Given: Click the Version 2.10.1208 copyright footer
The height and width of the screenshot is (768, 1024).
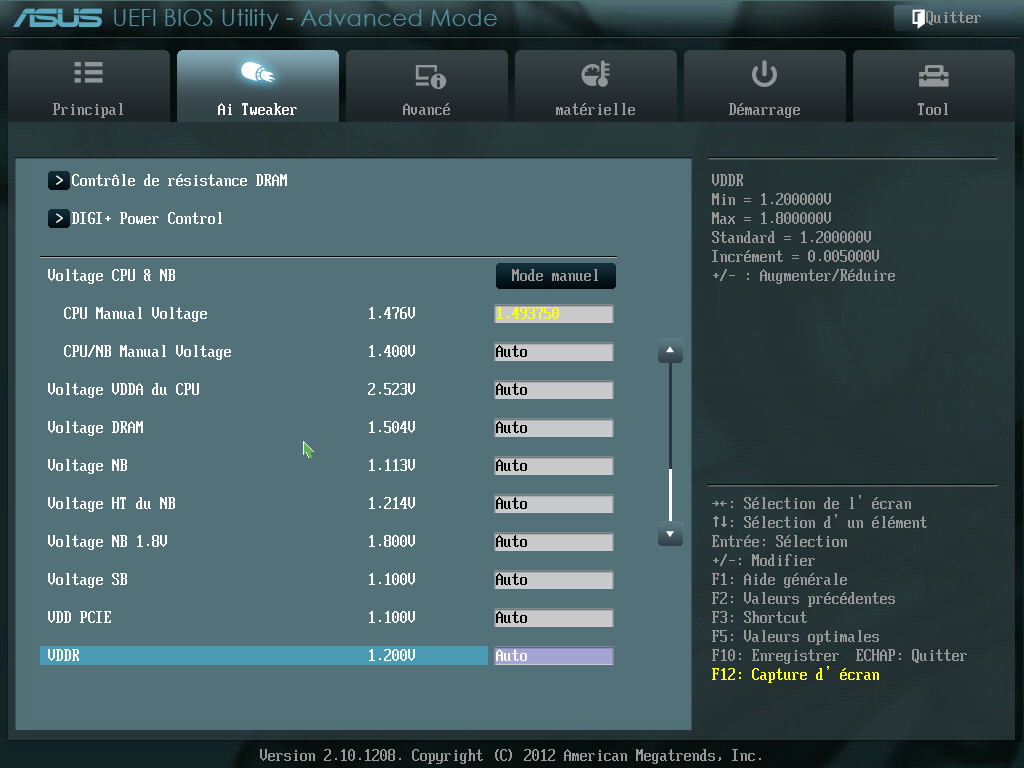Looking at the screenshot, I should (511, 756).
